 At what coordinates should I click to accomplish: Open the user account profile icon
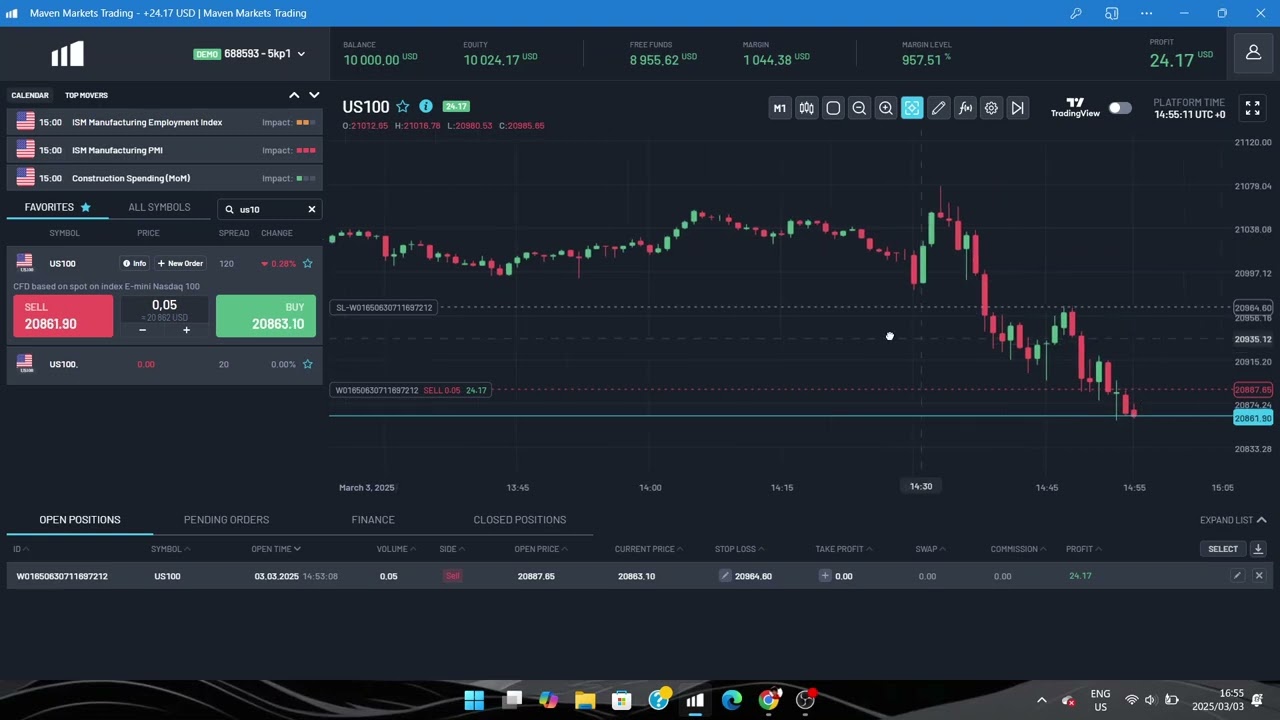[1253, 53]
